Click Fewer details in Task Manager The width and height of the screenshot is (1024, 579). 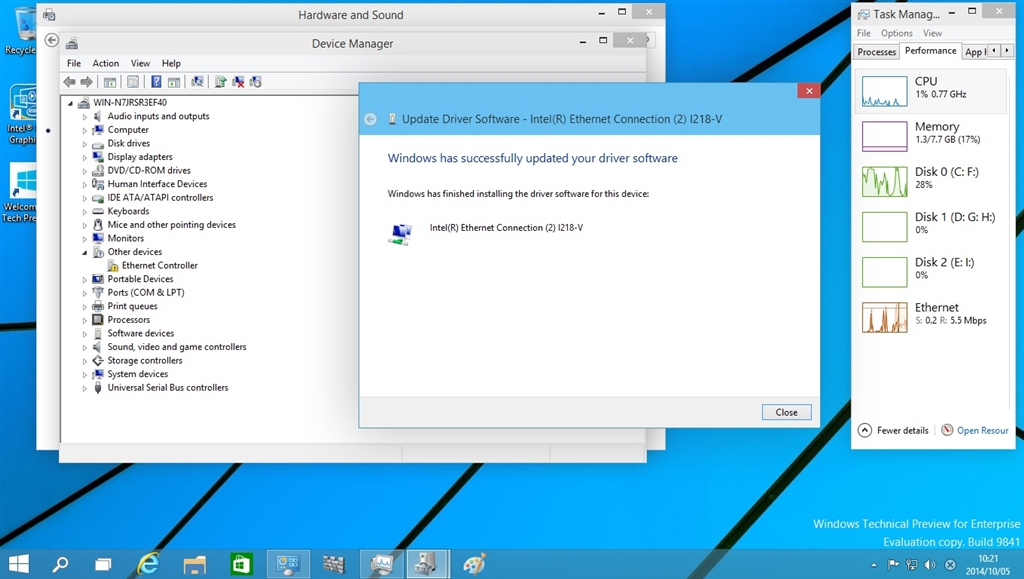pyautogui.click(x=893, y=430)
